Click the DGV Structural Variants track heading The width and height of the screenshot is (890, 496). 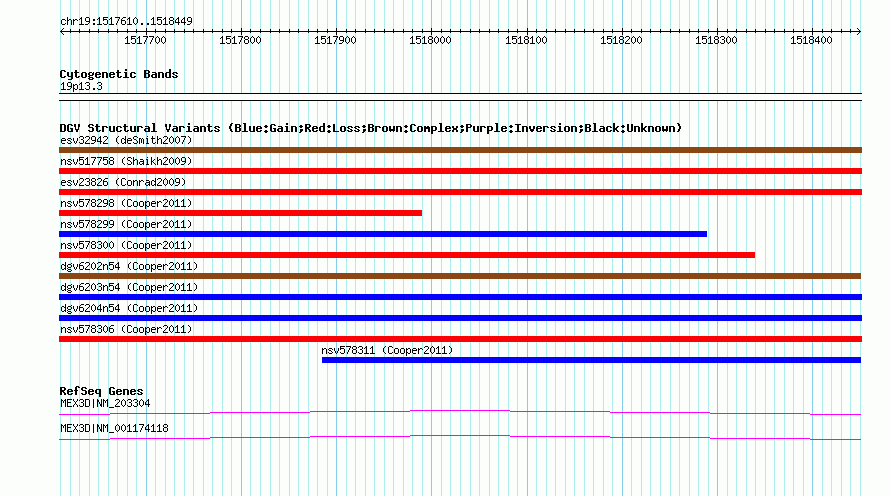tap(371, 128)
